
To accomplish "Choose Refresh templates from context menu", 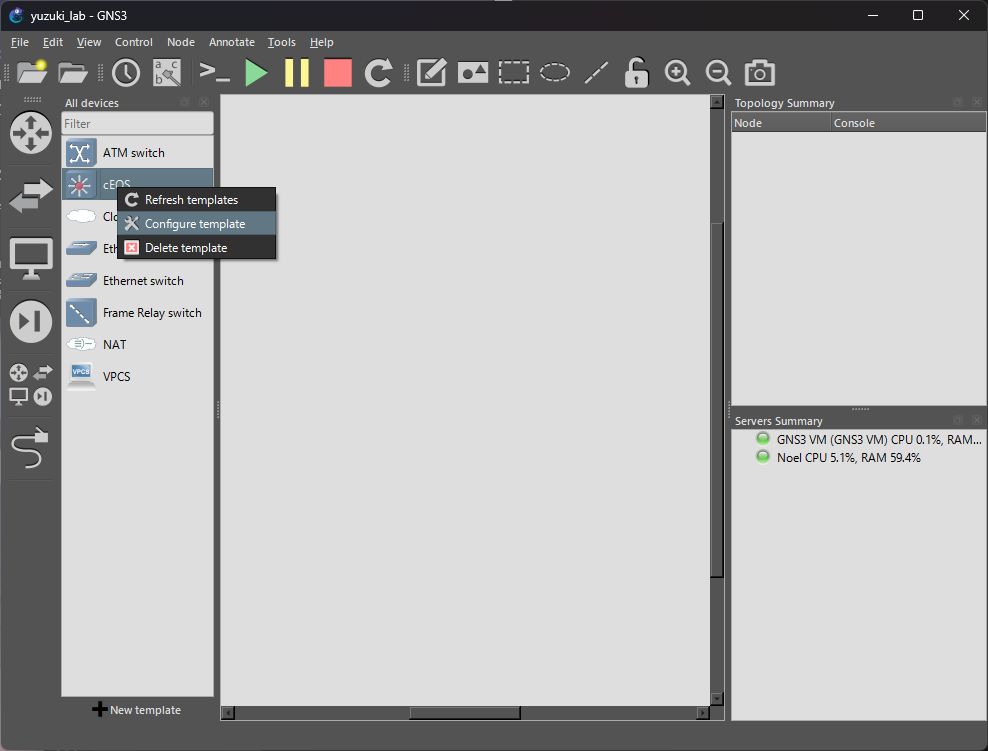I will coord(197,200).
